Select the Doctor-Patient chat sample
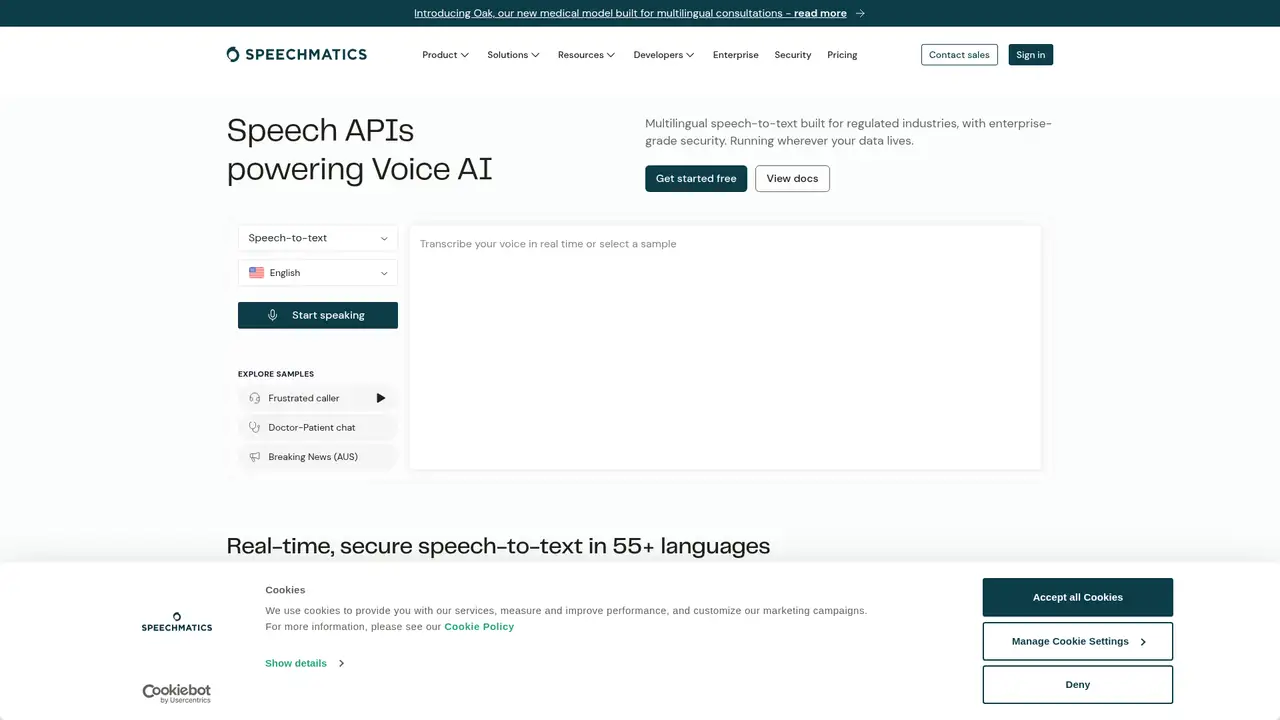 click(x=318, y=427)
